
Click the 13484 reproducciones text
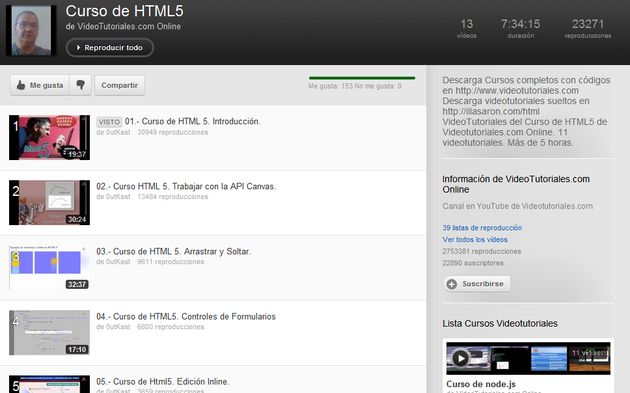pyautogui.click(x=172, y=197)
